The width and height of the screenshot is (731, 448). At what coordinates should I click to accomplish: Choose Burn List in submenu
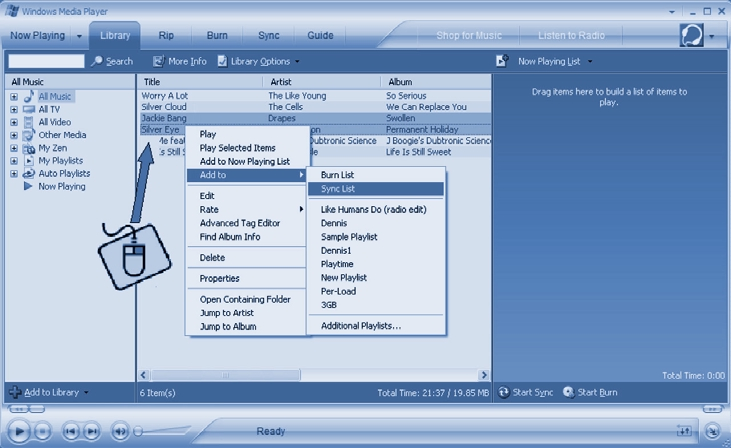376,175
